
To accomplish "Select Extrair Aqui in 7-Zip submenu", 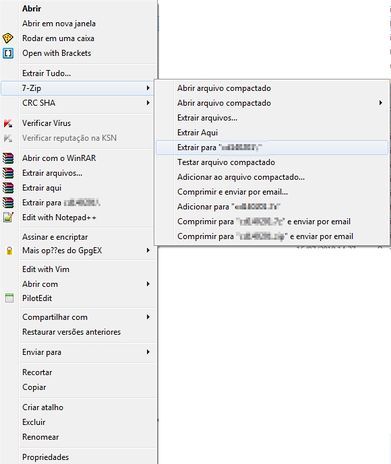I will coord(197,133).
